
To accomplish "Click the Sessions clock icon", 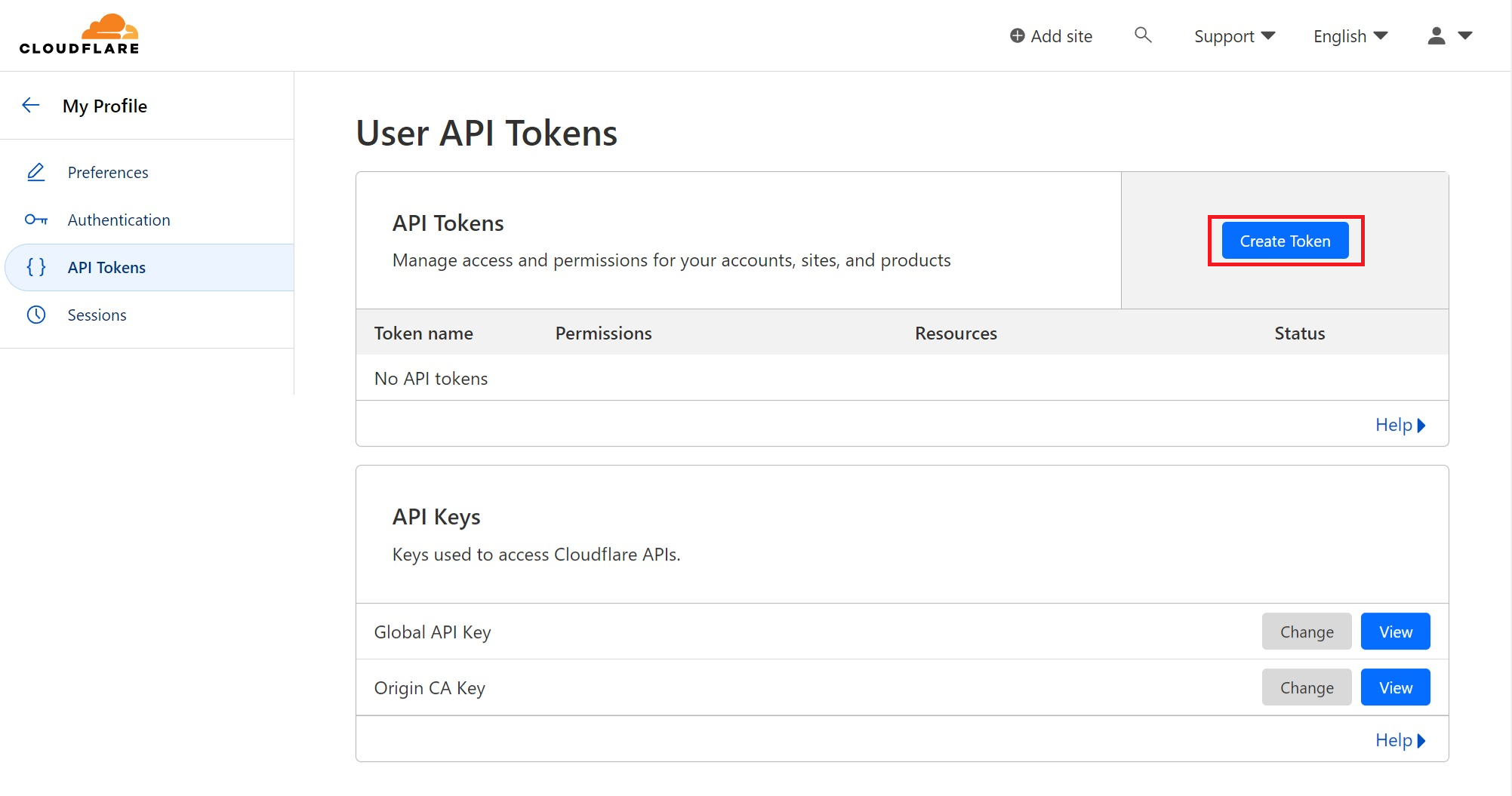I will (35, 315).
